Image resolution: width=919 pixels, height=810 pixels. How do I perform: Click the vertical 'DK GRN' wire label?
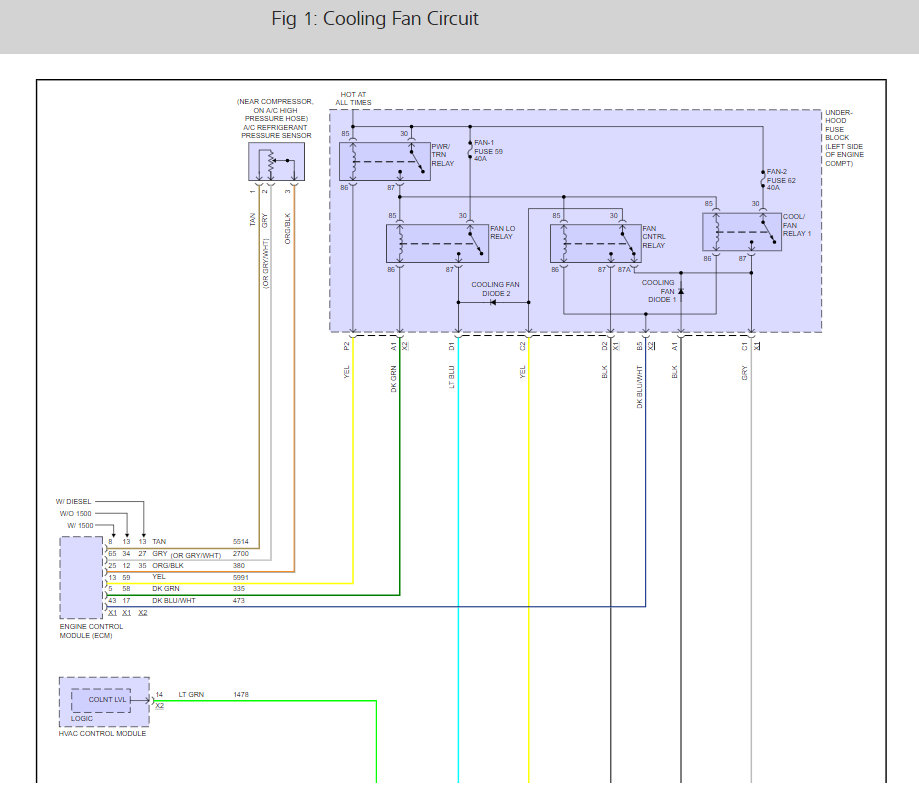[x=393, y=379]
